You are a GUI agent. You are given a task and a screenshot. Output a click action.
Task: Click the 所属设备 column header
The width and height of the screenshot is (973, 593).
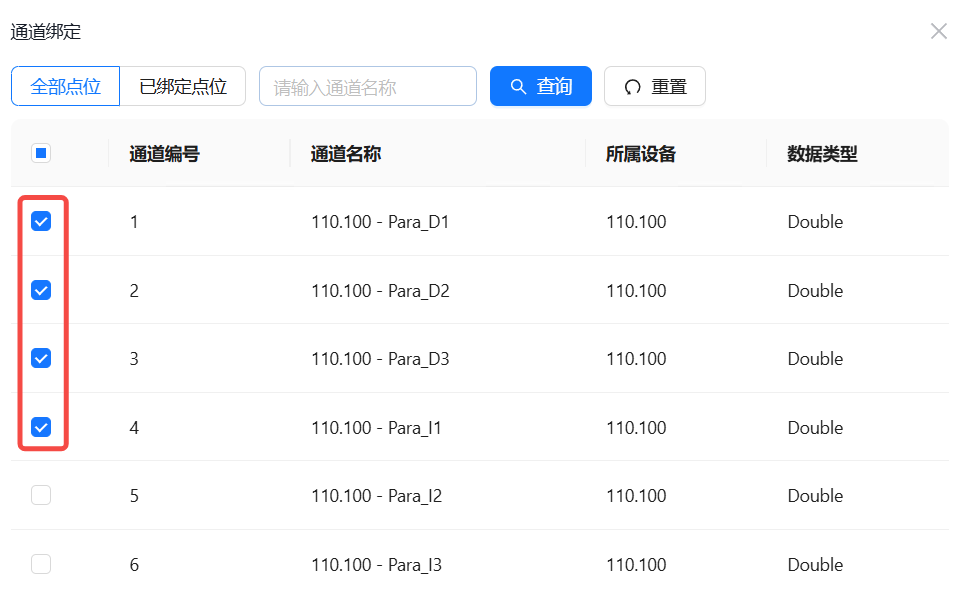[x=641, y=154]
